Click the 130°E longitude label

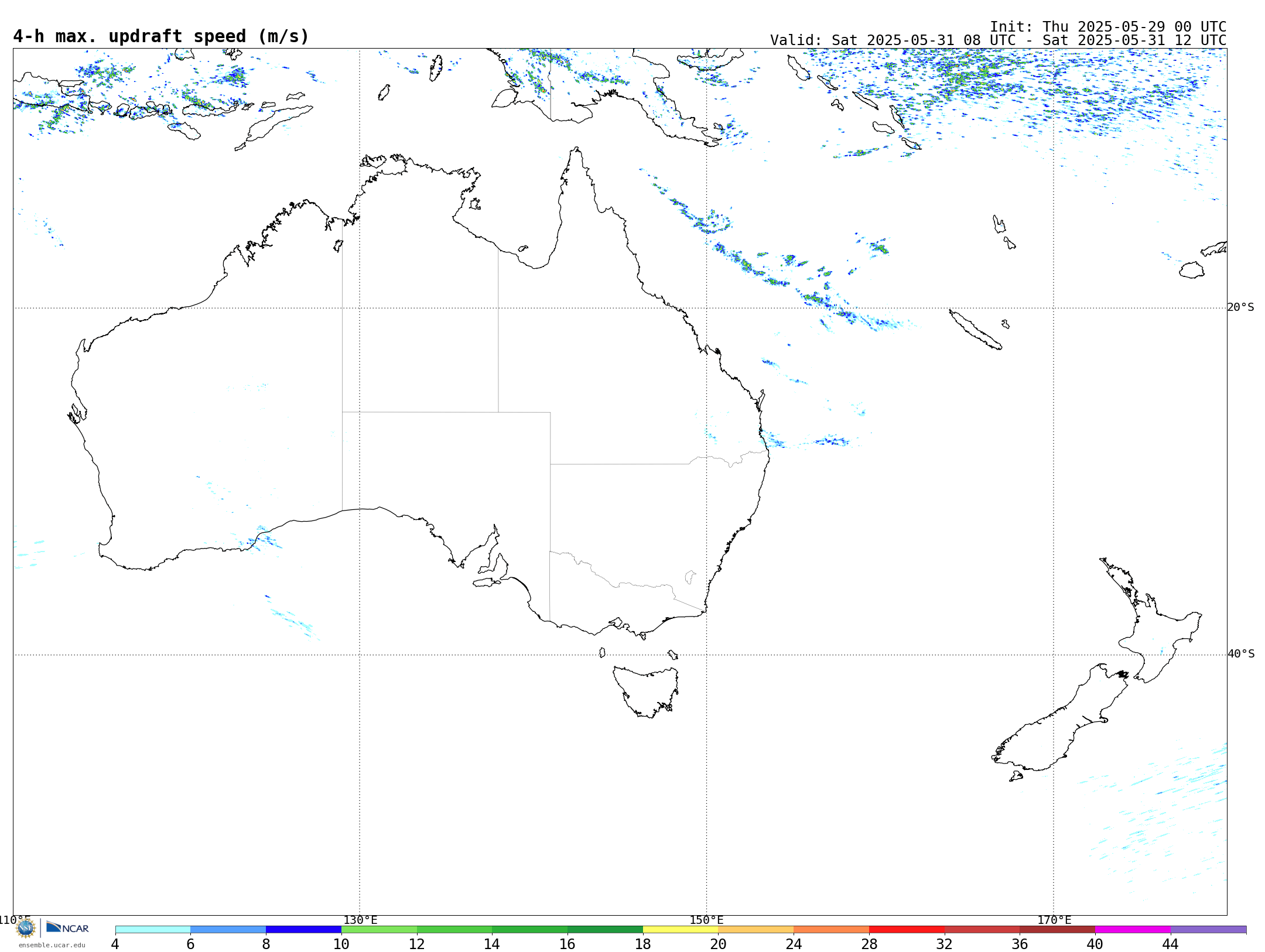click(x=360, y=920)
